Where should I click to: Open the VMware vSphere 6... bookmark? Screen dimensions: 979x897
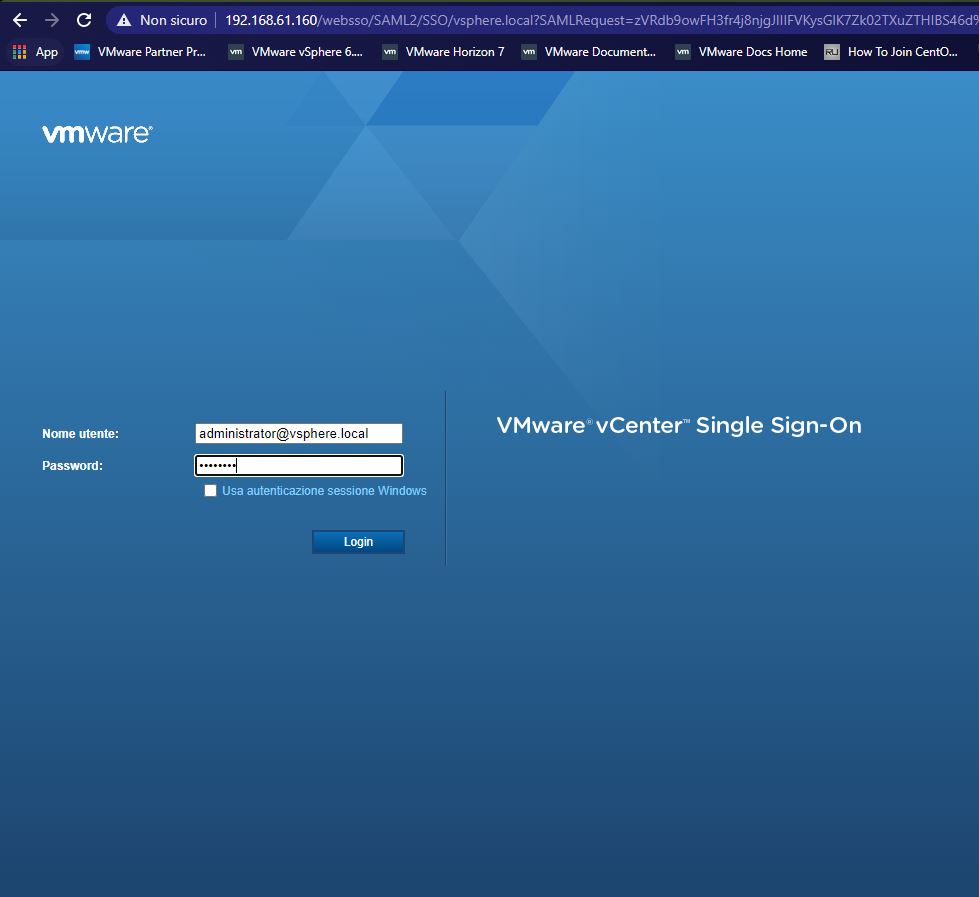click(295, 52)
